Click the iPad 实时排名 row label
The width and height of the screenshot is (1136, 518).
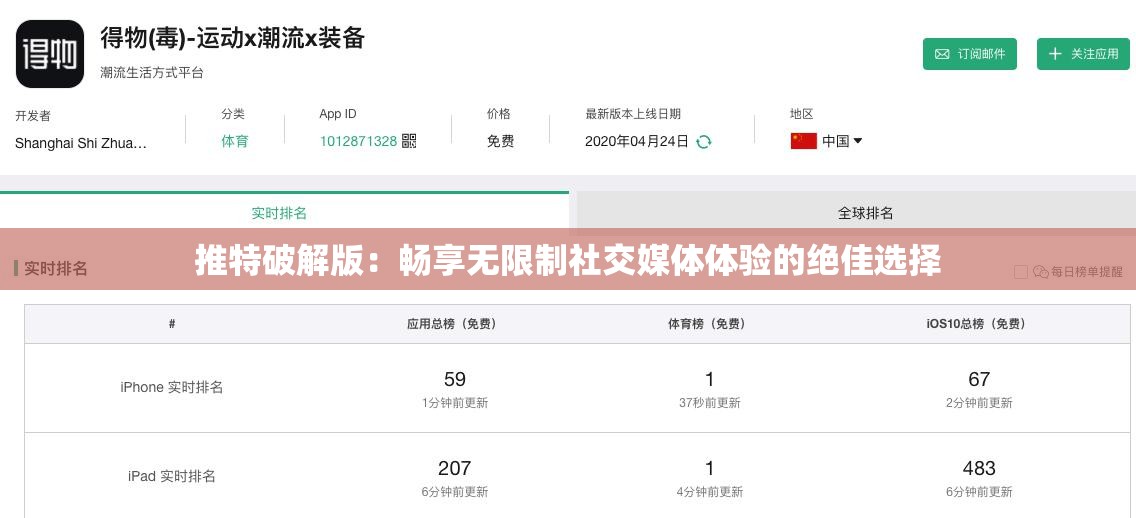[172, 476]
